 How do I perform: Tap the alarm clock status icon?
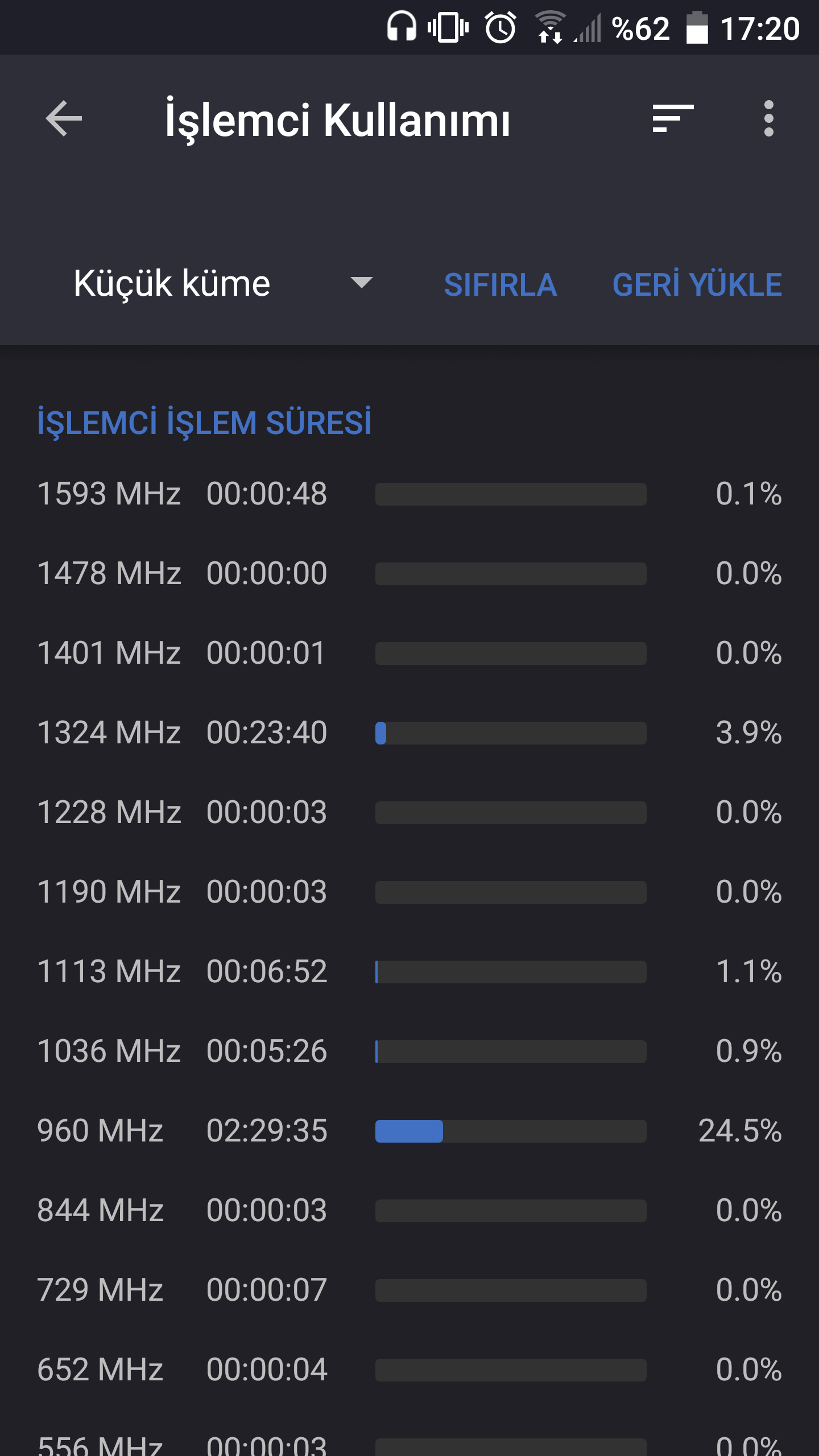coord(500,27)
